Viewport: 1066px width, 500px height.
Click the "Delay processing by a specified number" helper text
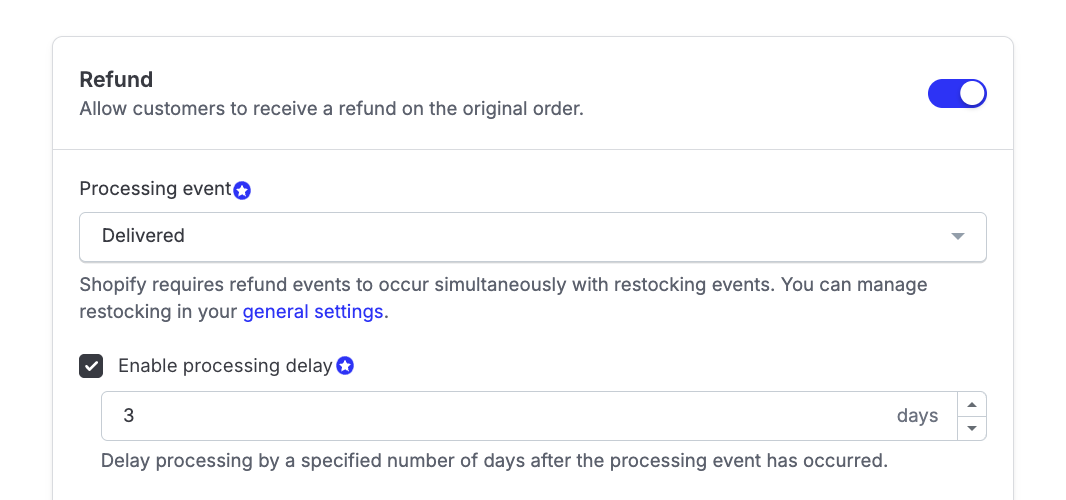(494, 461)
